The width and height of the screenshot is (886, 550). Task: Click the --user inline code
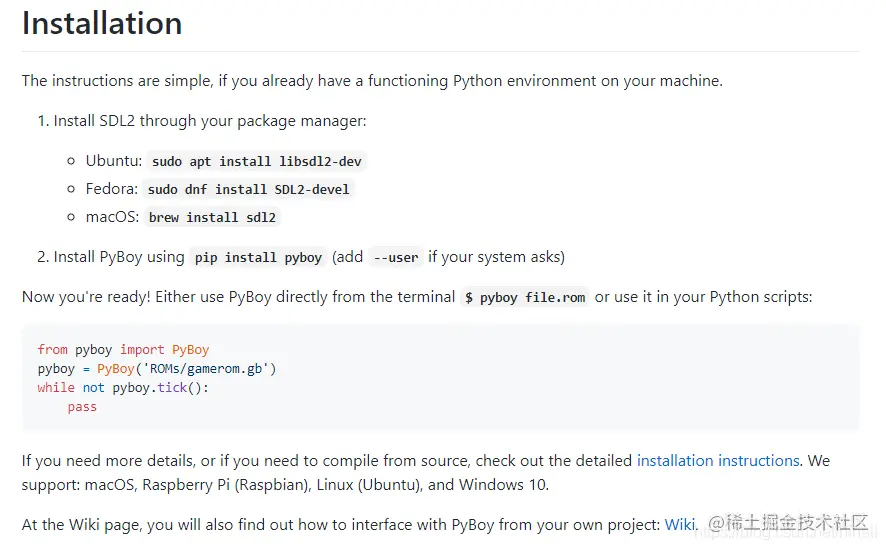pos(395,257)
